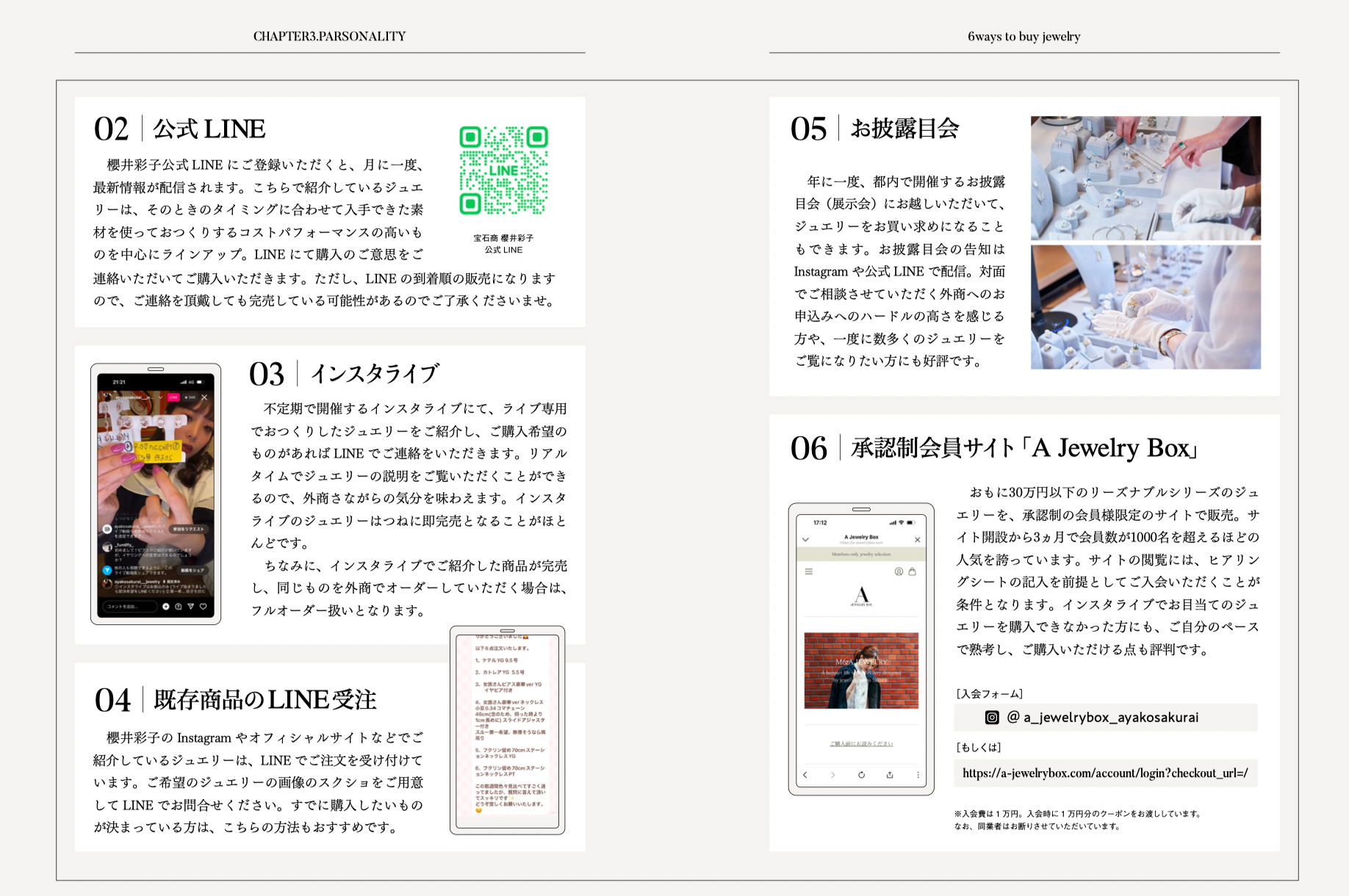1349x896 pixels.
Task: Tap the reload icon in A Jewelry Box phone
Action: point(861,775)
